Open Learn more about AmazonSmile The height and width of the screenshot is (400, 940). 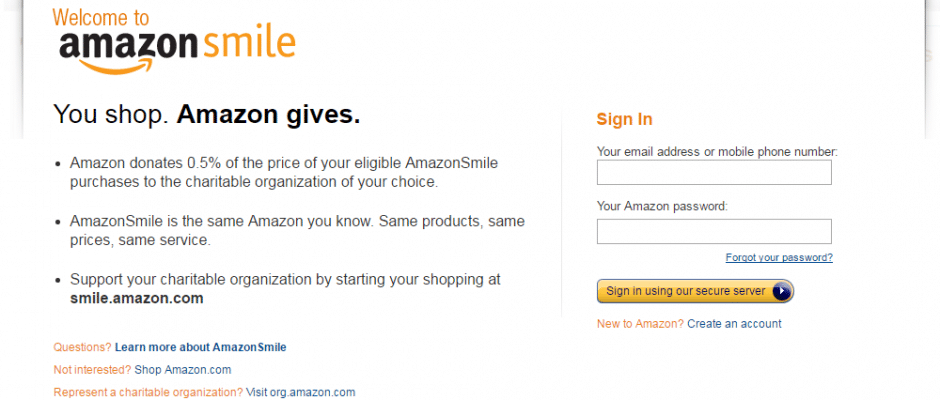200,347
